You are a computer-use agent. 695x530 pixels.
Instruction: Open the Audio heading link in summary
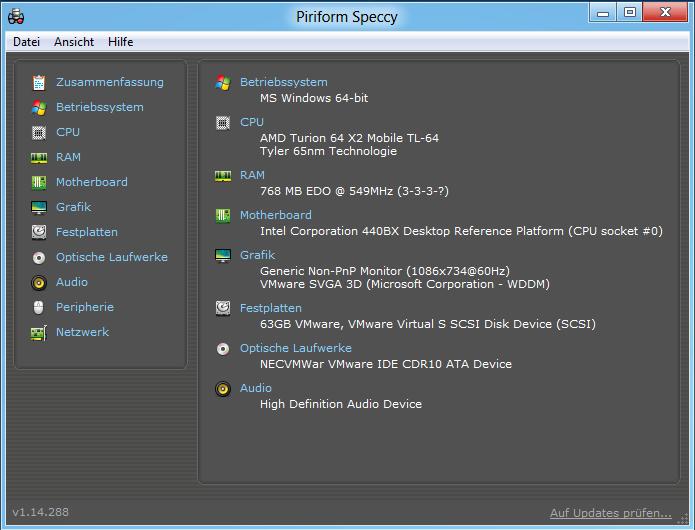tap(256, 388)
